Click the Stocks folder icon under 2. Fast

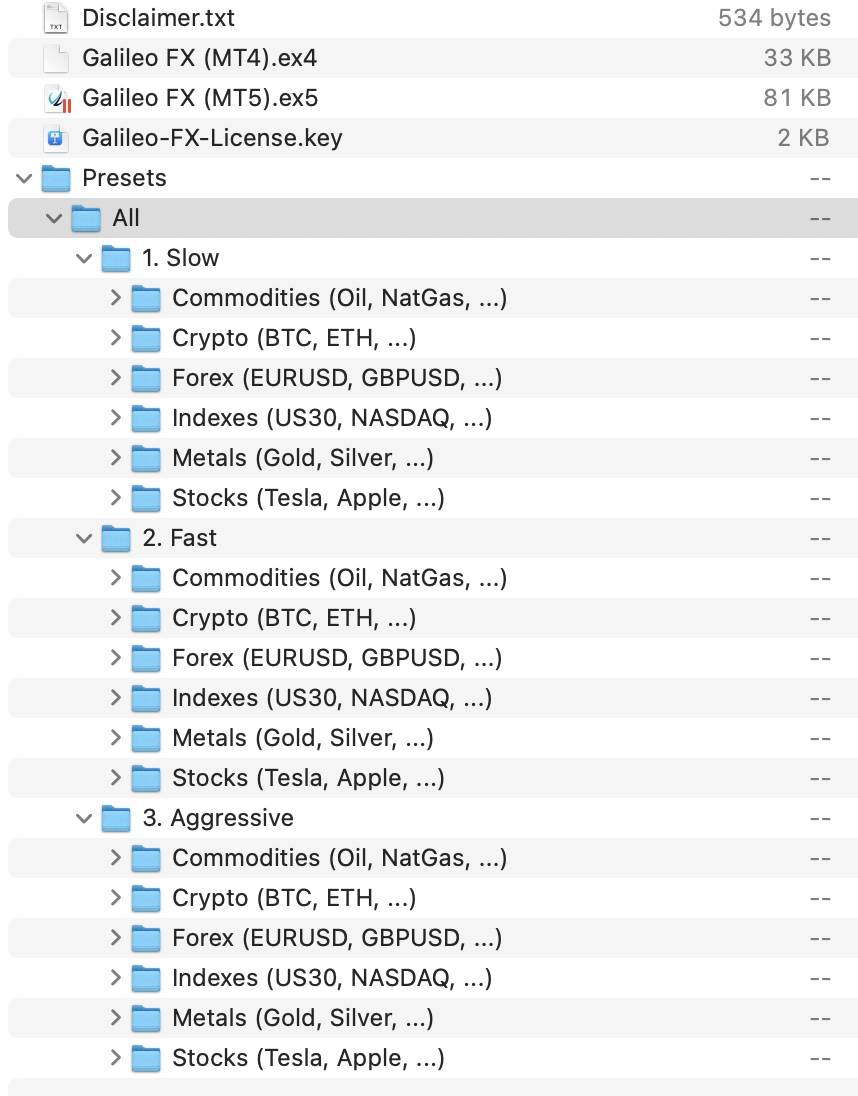click(146, 779)
